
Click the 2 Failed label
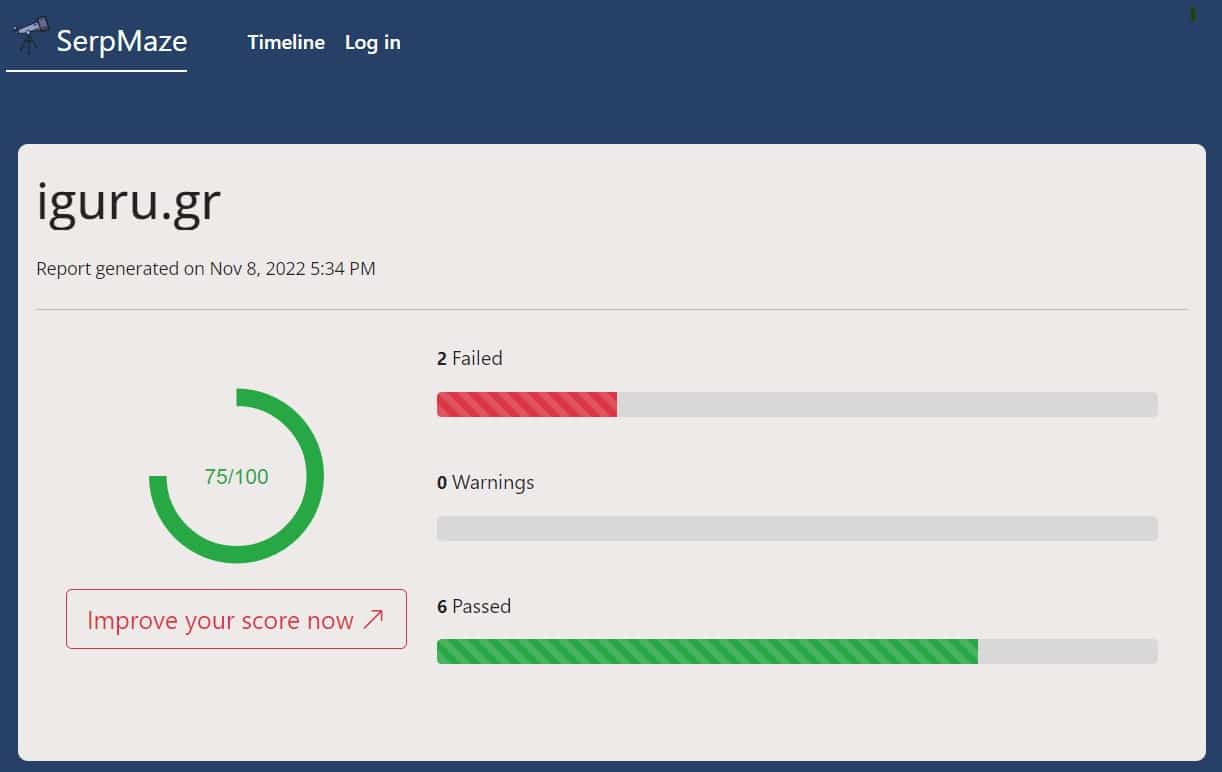click(x=470, y=358)
